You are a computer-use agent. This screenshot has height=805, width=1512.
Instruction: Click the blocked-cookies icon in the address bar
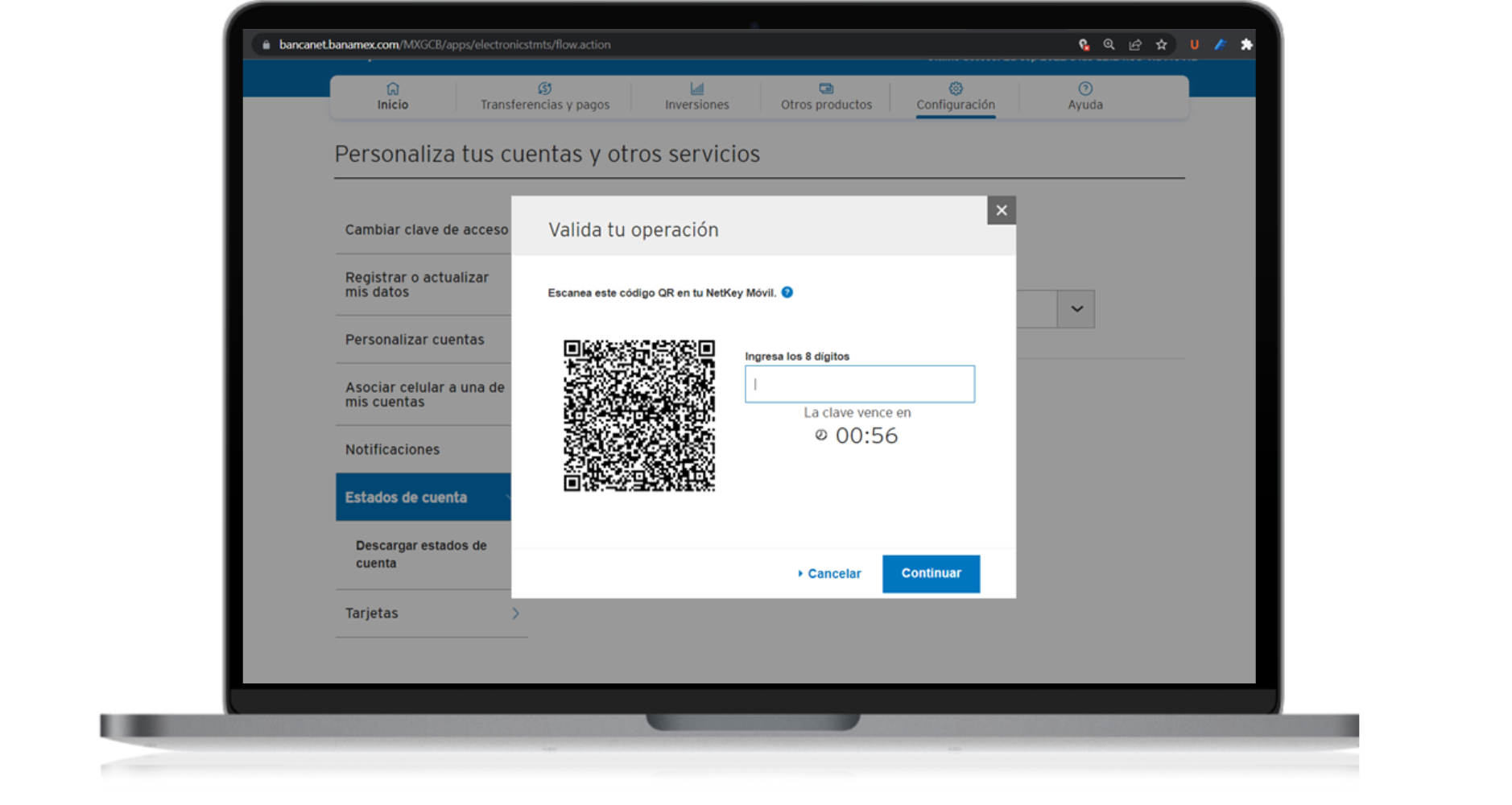point(1084,45)
